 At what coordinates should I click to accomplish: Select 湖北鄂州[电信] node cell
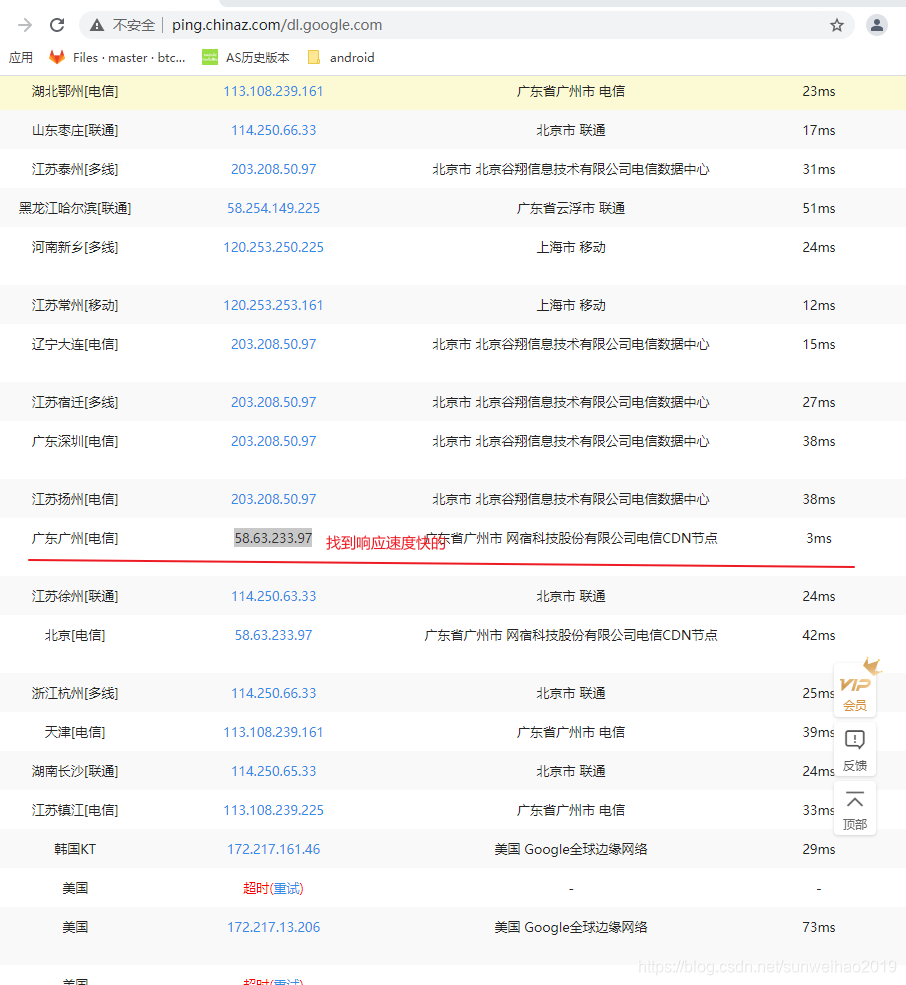[75, 92]
